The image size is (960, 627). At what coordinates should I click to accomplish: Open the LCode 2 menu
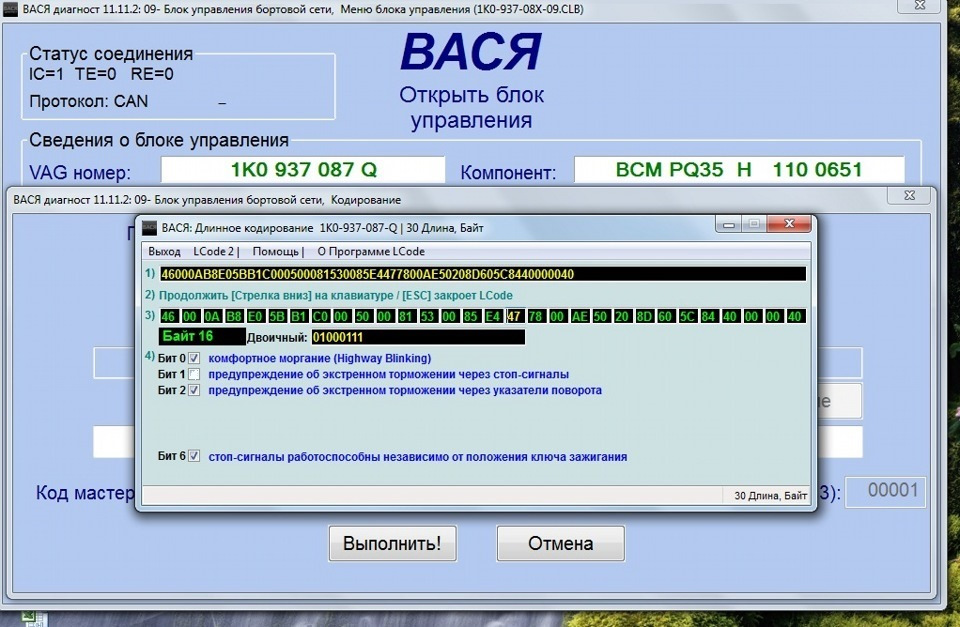coord(213,252)
